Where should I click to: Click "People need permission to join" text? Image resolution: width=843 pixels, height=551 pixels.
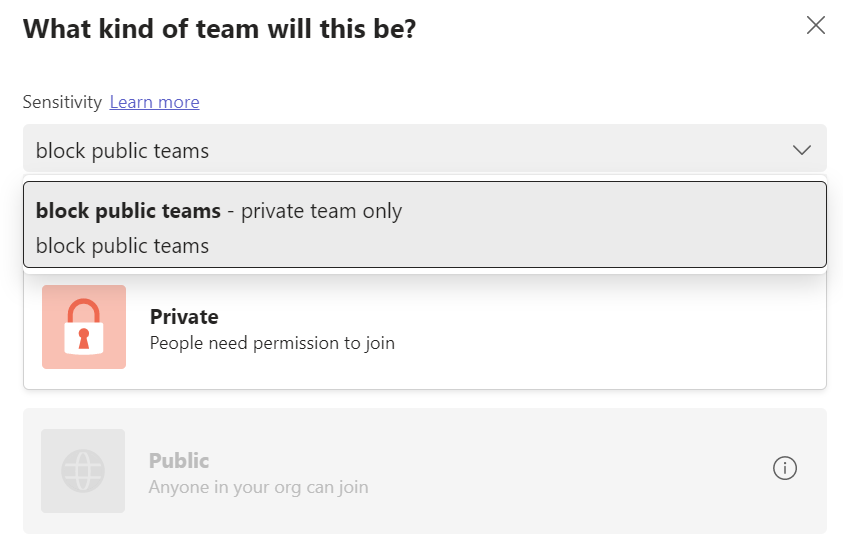pyautogui.click(x=272, y=343)
